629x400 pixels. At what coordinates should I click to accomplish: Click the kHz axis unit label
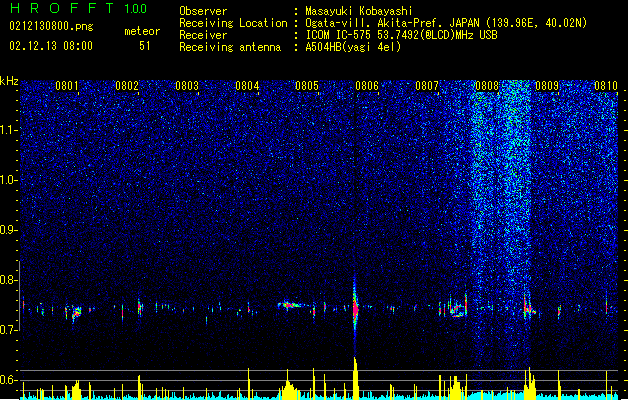point(9,81)
